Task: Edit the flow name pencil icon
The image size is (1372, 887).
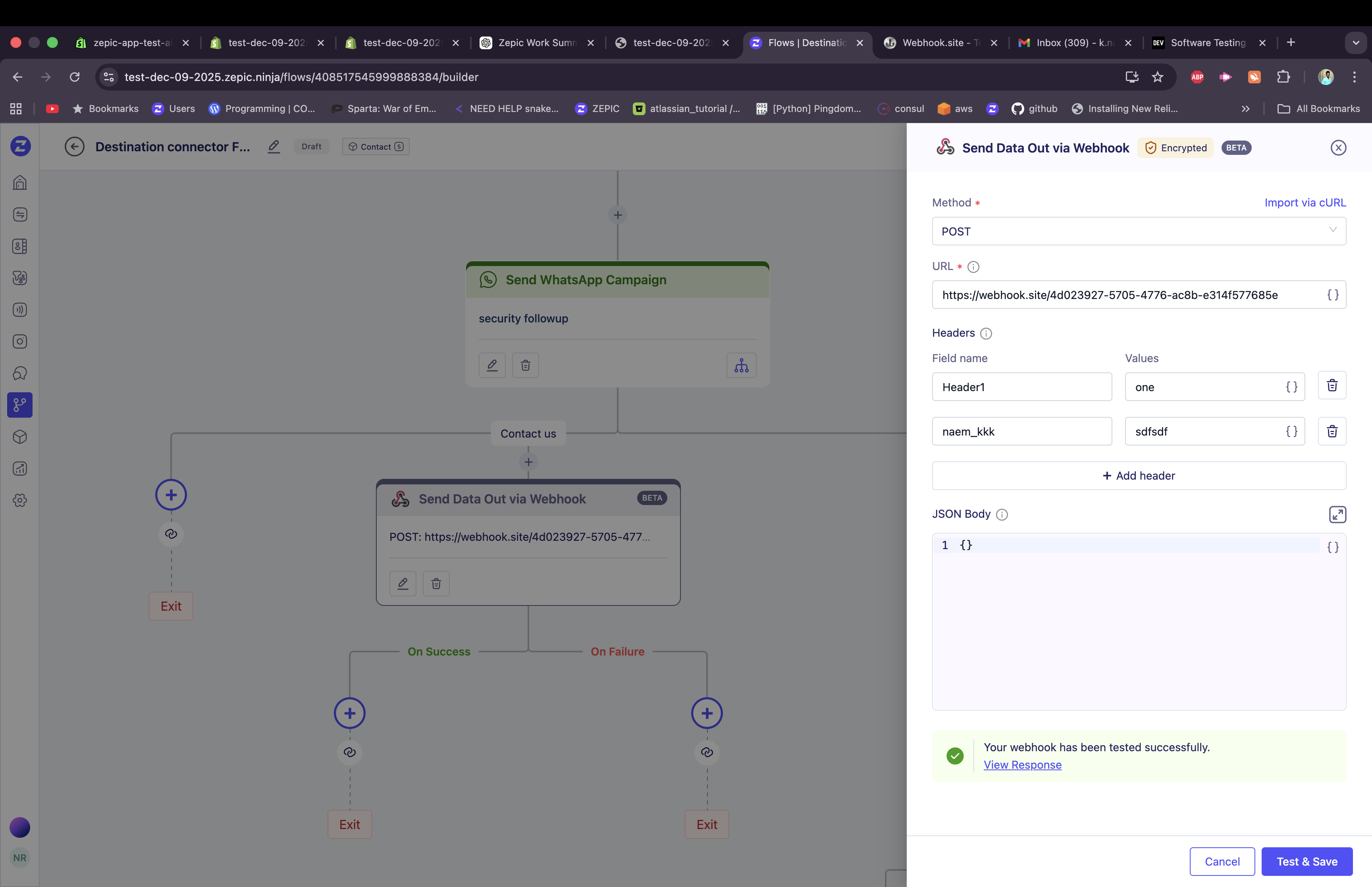Action: click(x=274, y=147)
